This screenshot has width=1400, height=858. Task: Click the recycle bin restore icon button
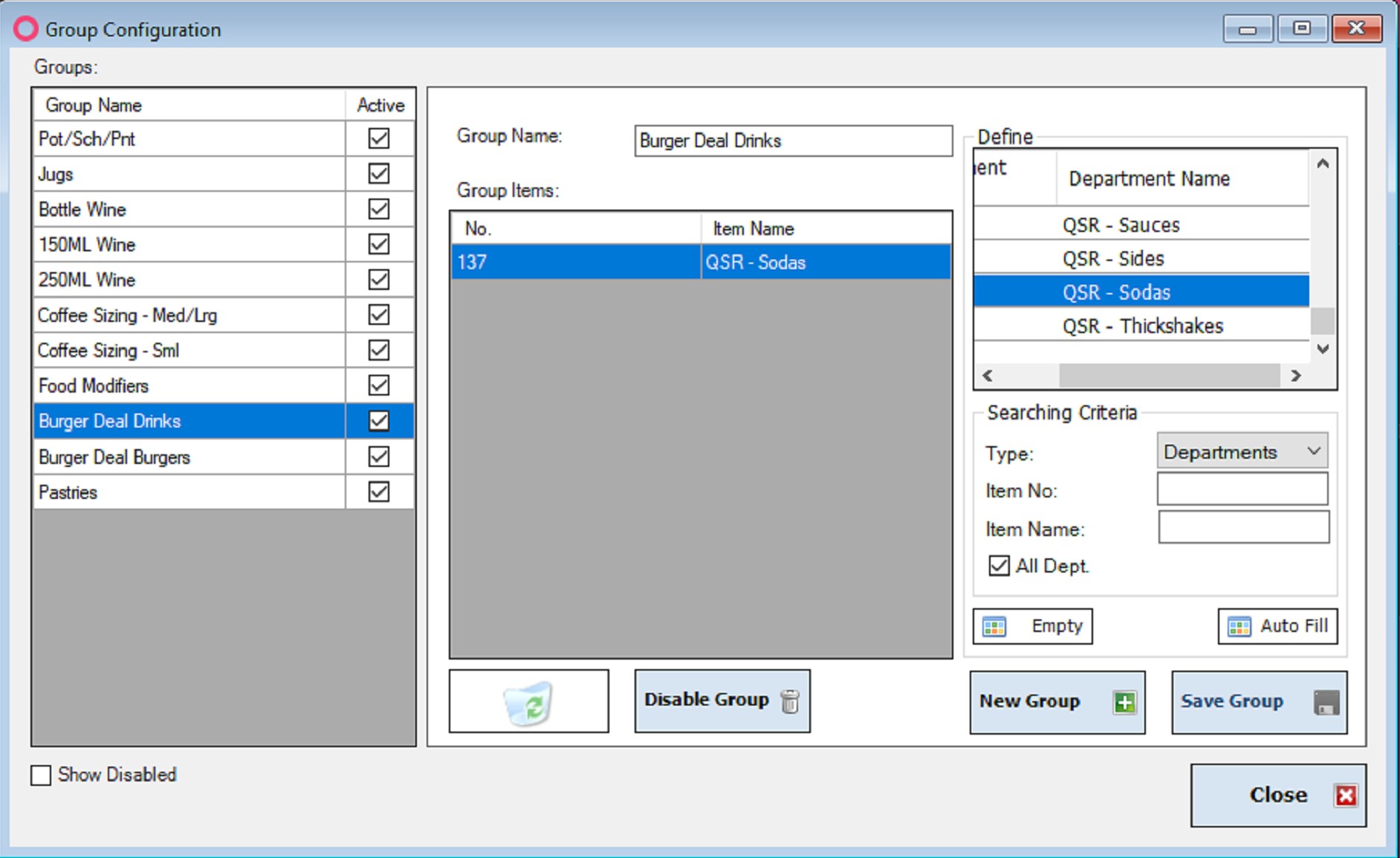click(x=528, y=702)
